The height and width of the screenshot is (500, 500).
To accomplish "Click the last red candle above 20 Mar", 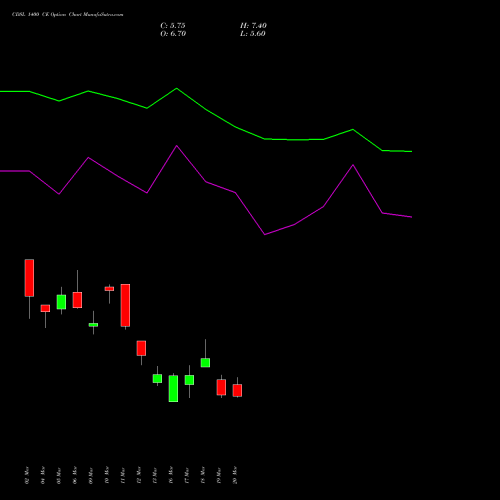I will click(237, 390).
